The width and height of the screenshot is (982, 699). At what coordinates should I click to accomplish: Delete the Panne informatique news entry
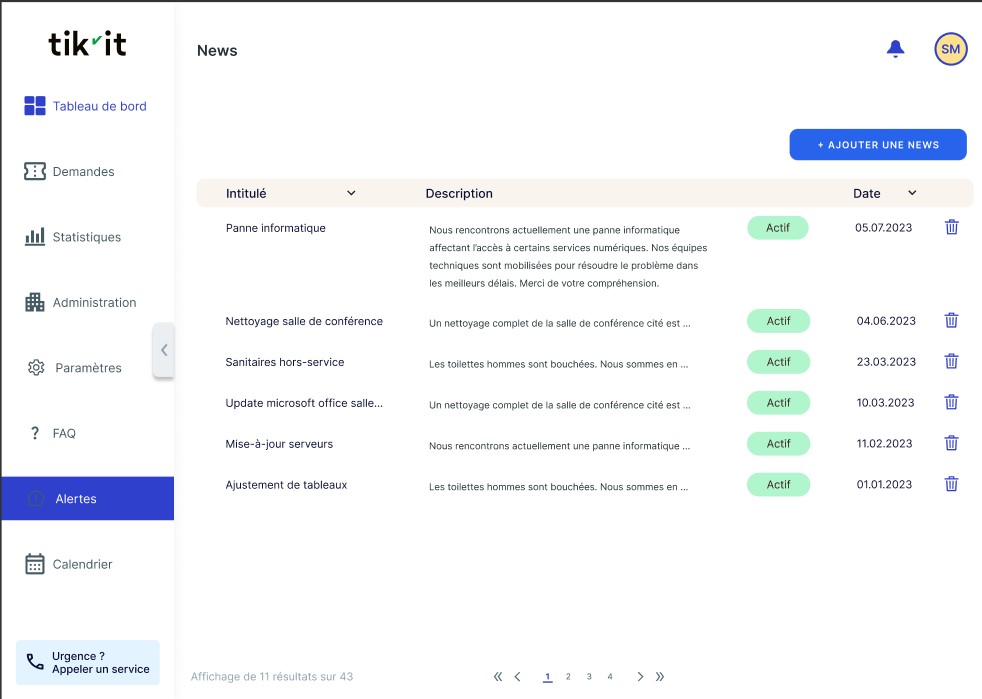(x=951, y=227)
